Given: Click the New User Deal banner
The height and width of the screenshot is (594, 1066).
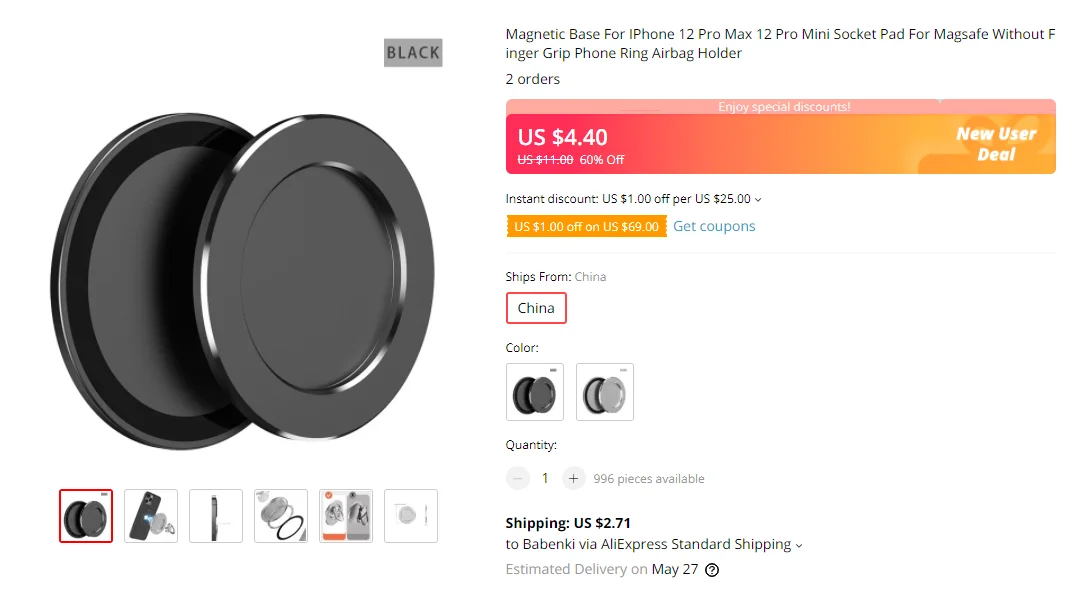Looking at the screenshot, I should (995, 144).
